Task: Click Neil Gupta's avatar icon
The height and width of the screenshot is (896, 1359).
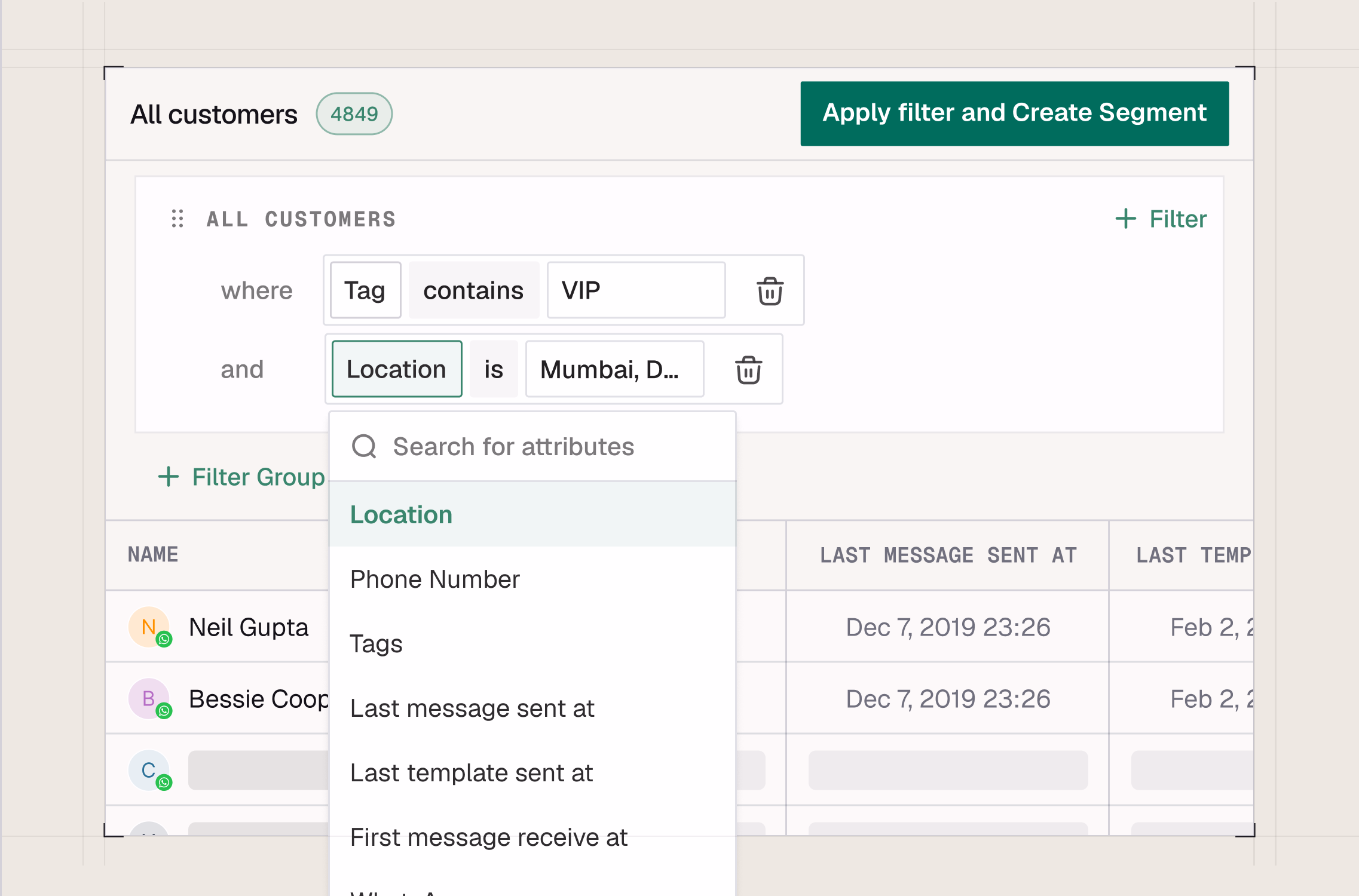Action: coord(148,627)
